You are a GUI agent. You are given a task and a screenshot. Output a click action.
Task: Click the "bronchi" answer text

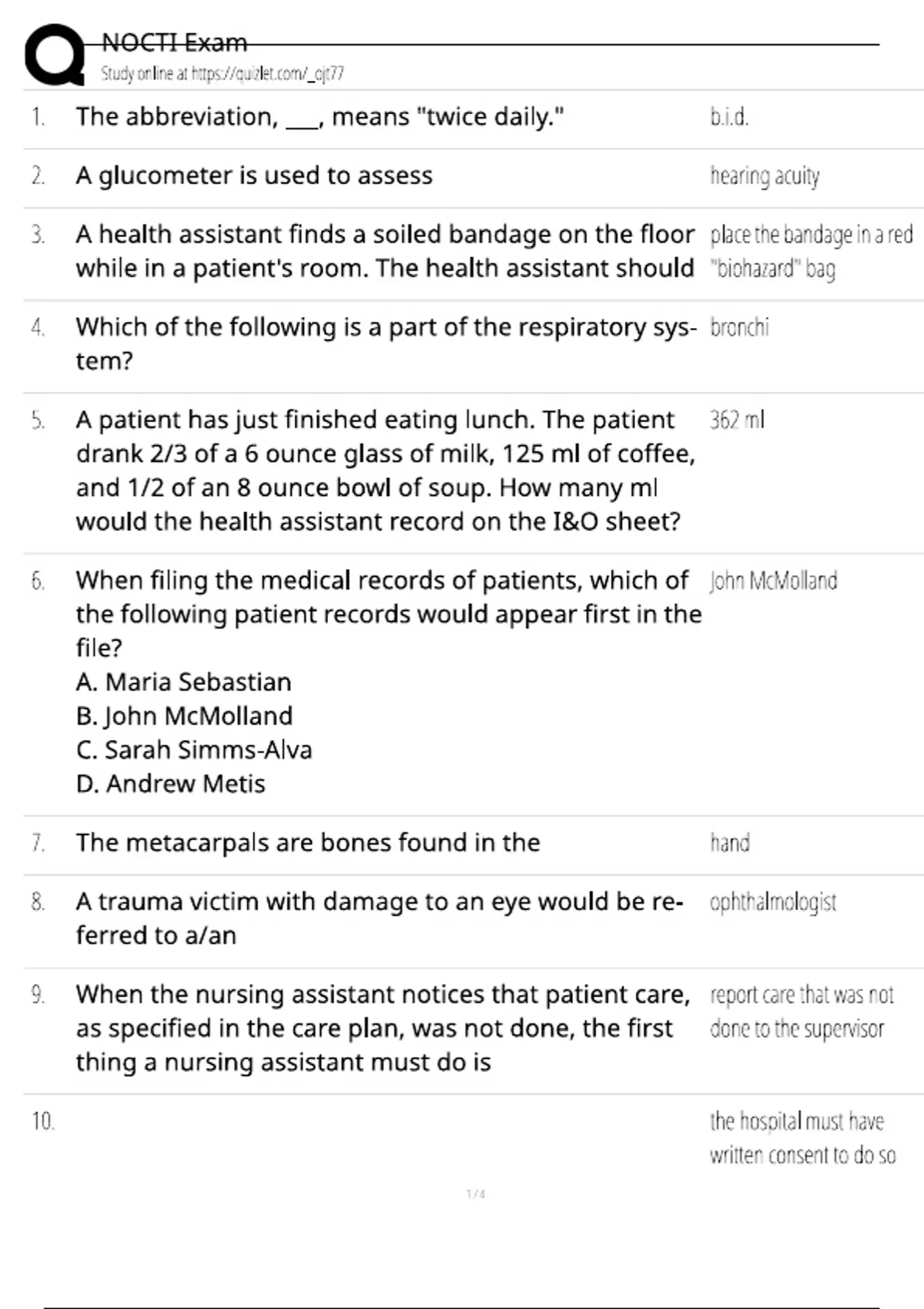(739, 328)
